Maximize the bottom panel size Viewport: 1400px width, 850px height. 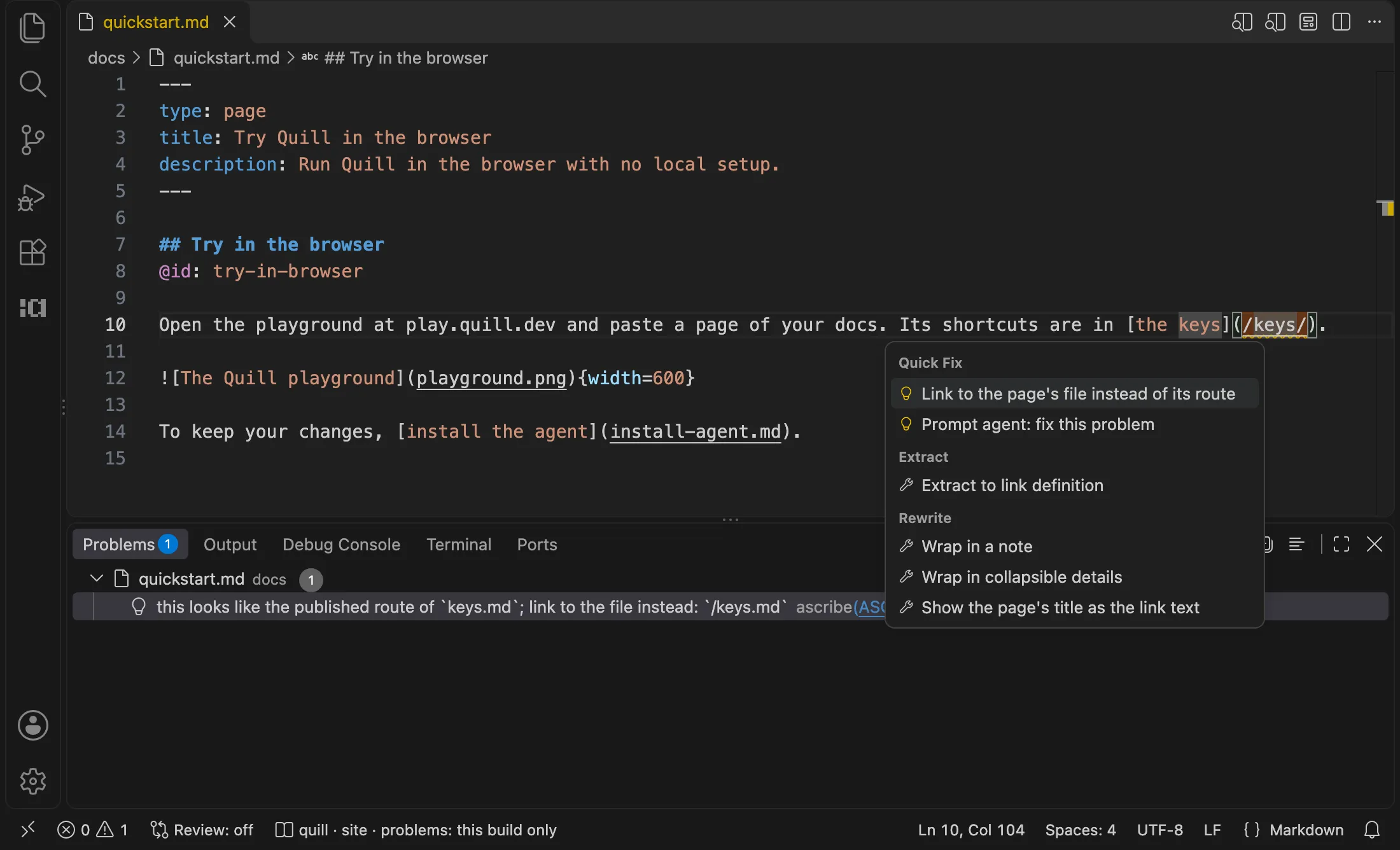(1341, 545)
